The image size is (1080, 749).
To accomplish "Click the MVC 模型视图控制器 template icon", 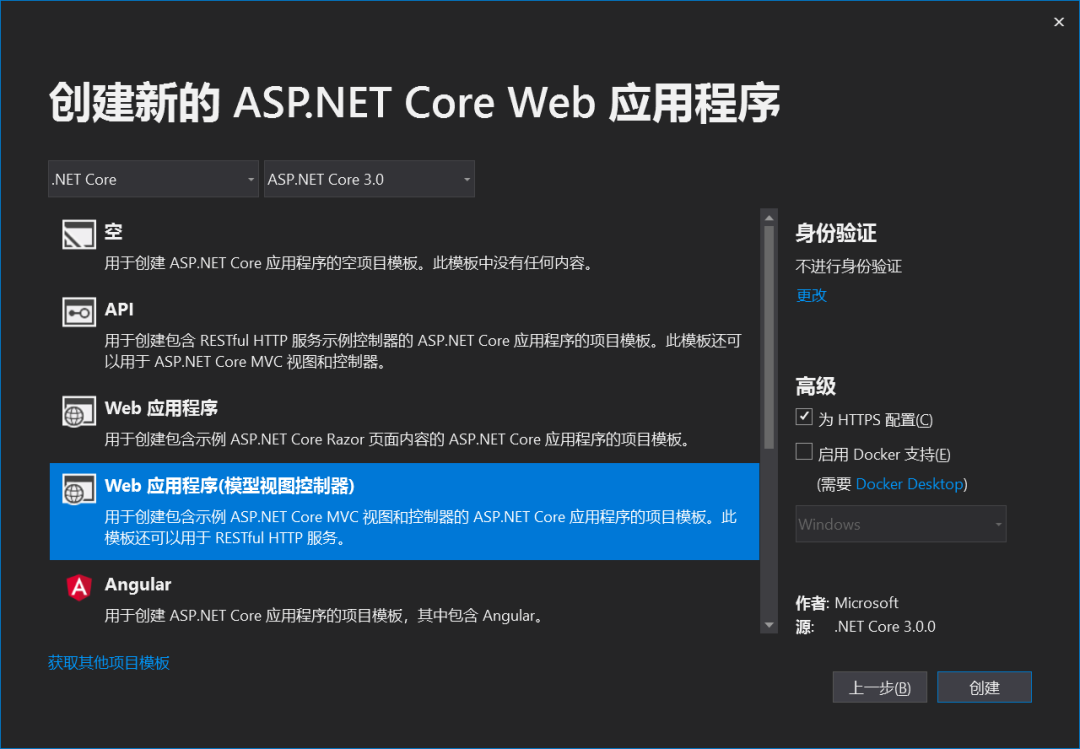I will coord(79,489).
